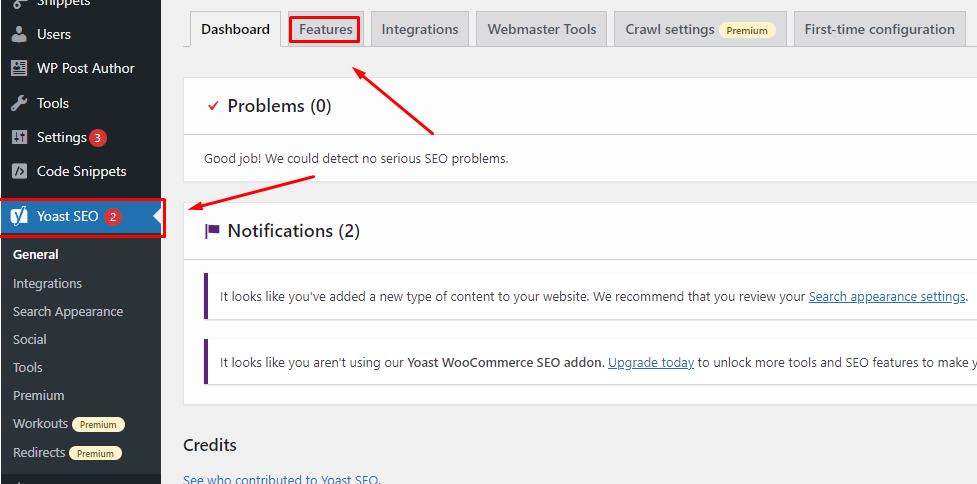Click the Users person icon
977x484 pixels.
(x=19, y=34)
